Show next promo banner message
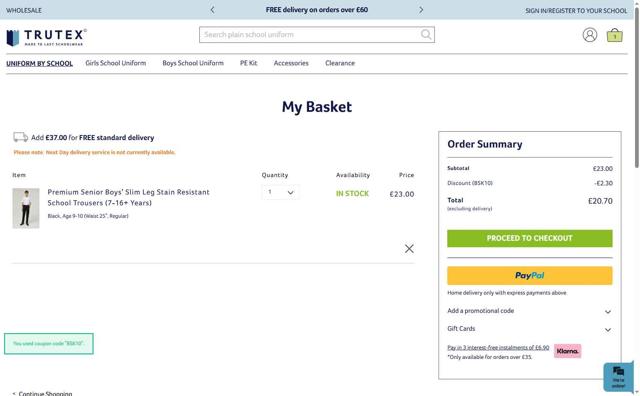Viewport: 640px width, 396px height. [421, 10]
